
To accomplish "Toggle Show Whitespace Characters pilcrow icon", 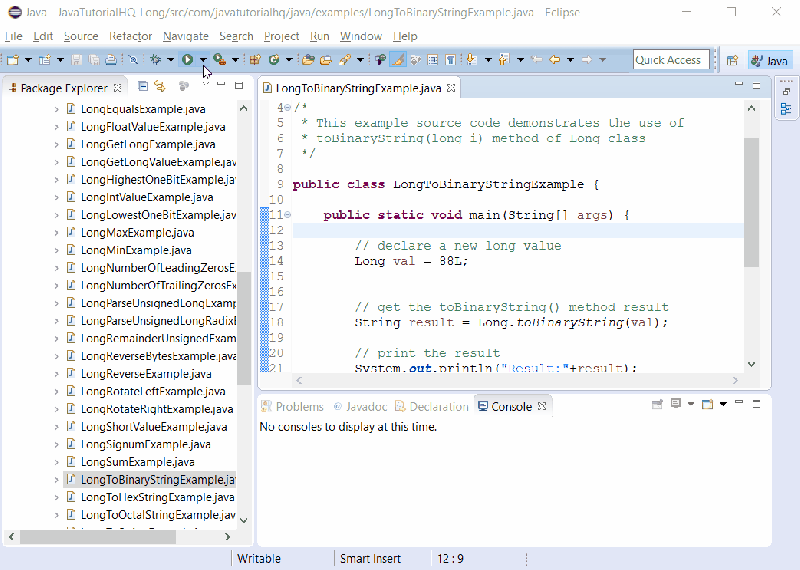I will (x=451, y=60).
